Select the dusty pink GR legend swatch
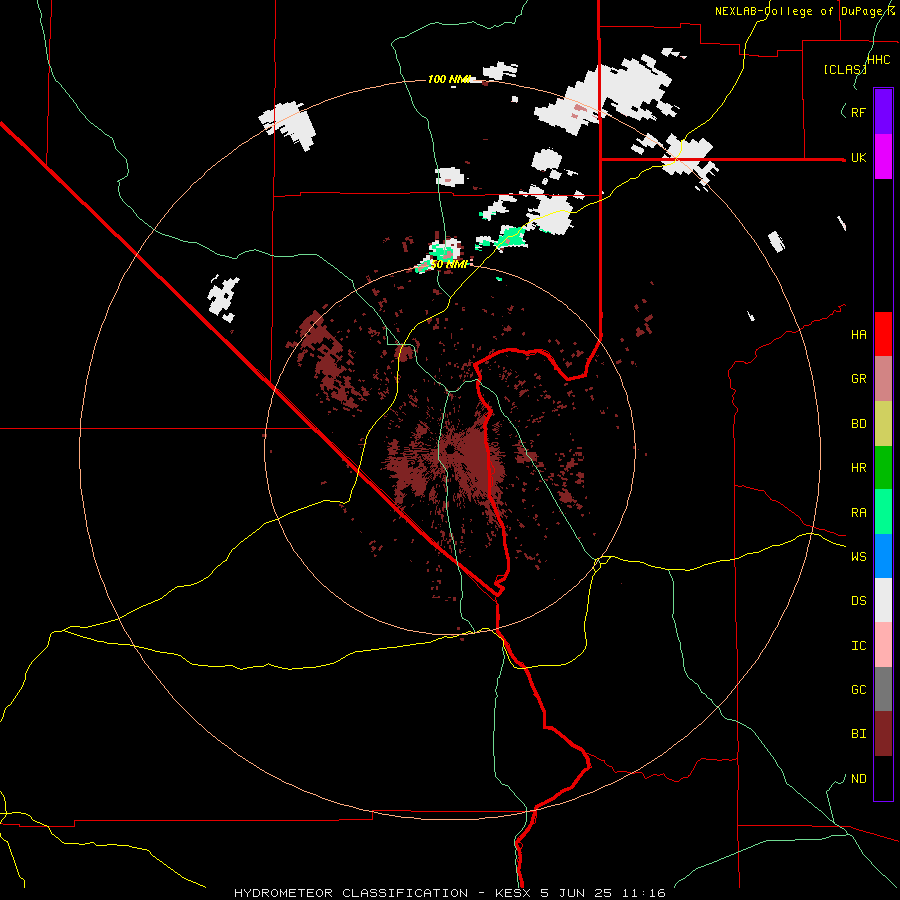900x900 pixels. (x=883, y=379)
